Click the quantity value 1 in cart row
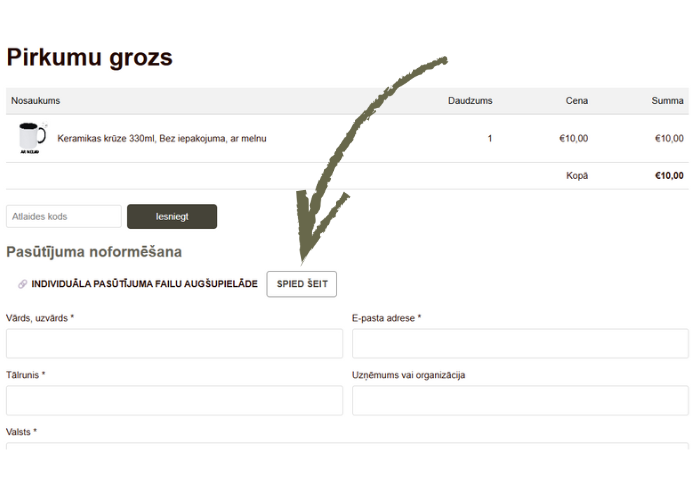699x496 pixels. (489, 138)
